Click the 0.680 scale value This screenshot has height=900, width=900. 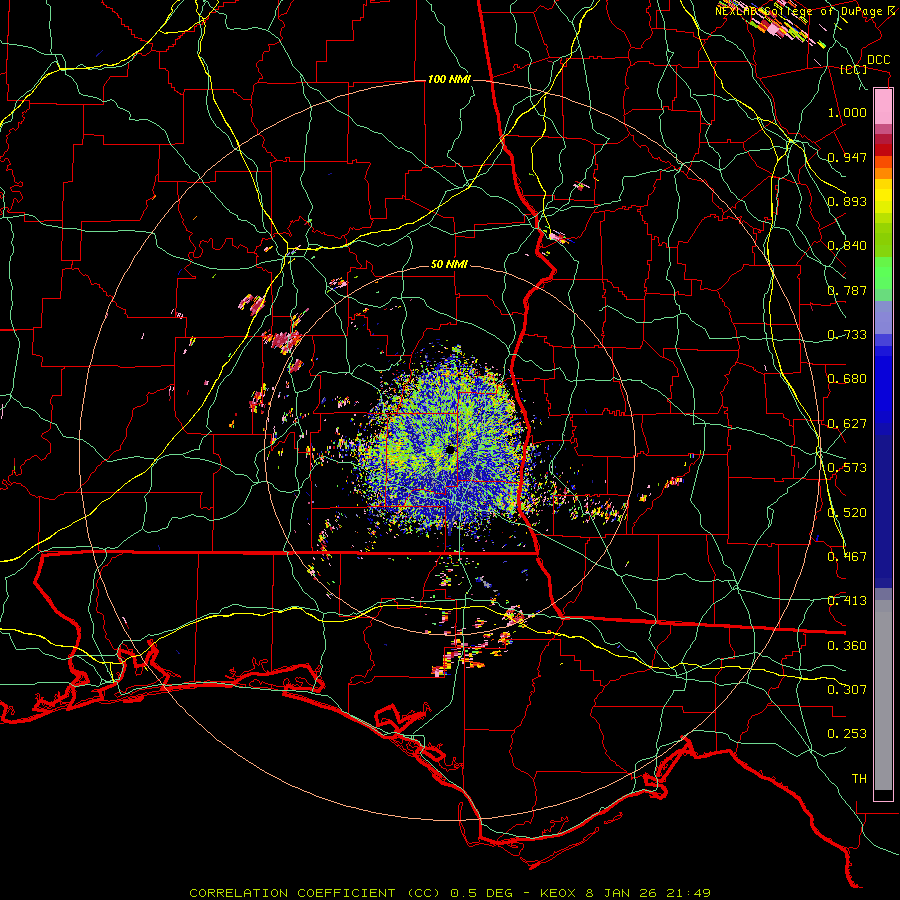click(847, 379)
